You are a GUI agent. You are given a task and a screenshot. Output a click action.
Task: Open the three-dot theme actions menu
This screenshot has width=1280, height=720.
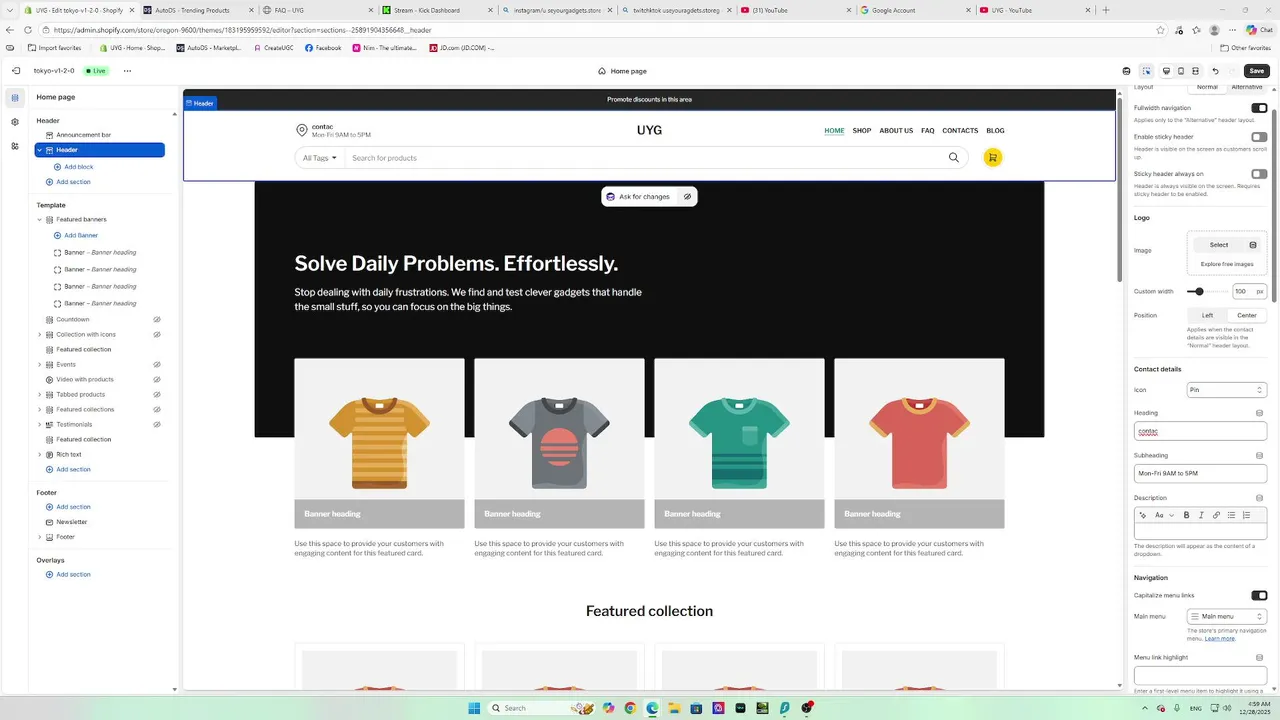coord(127,71)
